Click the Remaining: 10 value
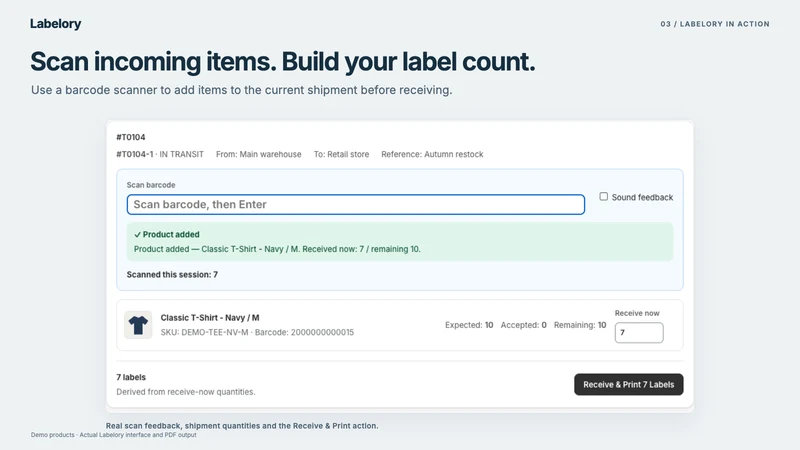The width and height of the screenshot is (800, 450). pyautogui.click(x=580, y=325)
